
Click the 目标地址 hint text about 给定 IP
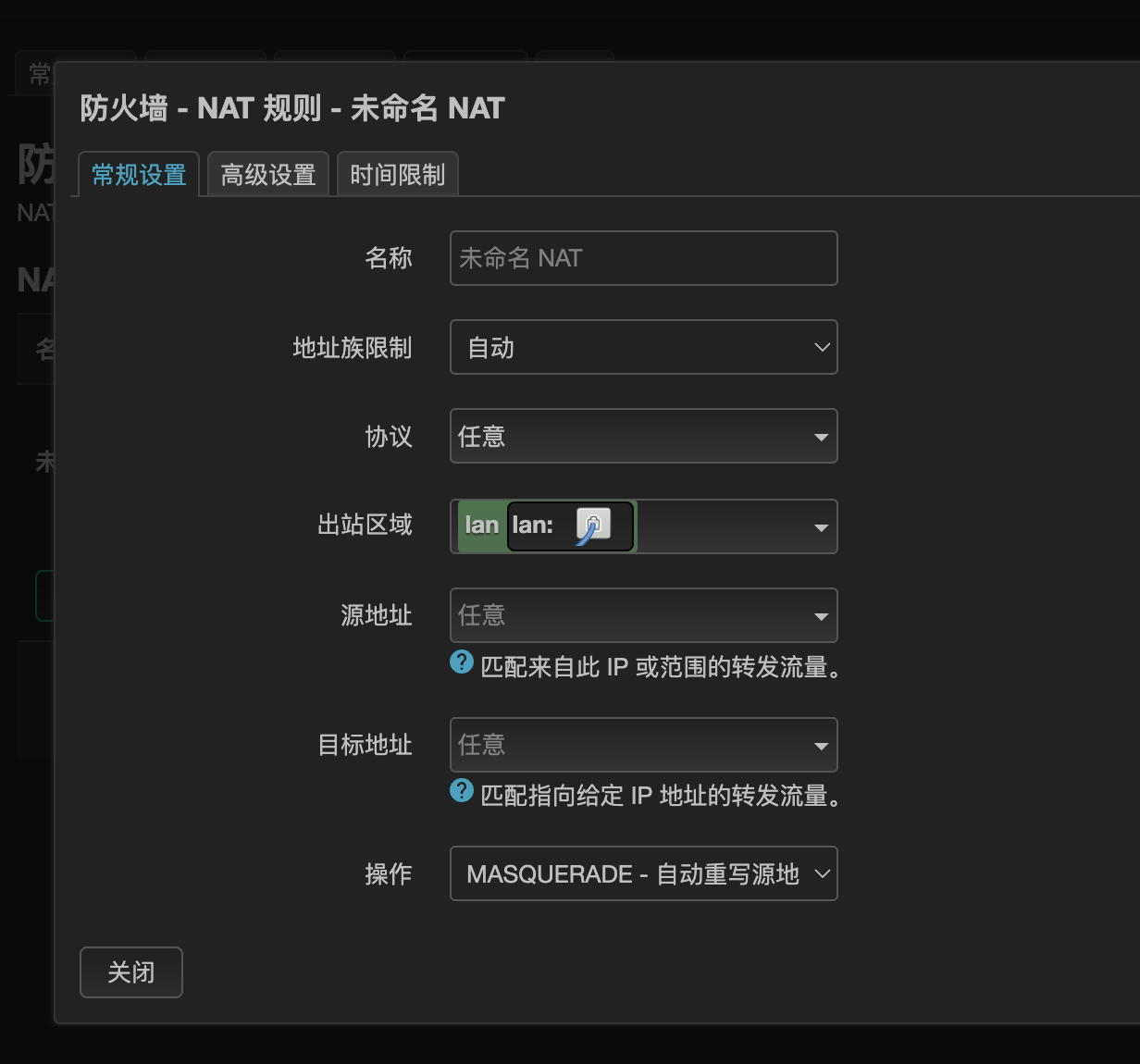tap(661, 796)
